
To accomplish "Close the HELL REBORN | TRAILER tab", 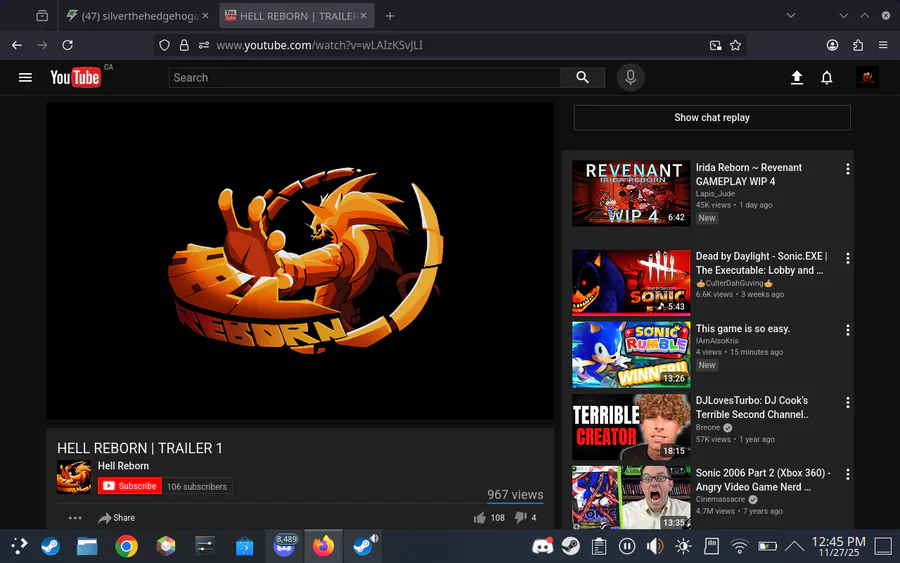I will tap(363, 16).
